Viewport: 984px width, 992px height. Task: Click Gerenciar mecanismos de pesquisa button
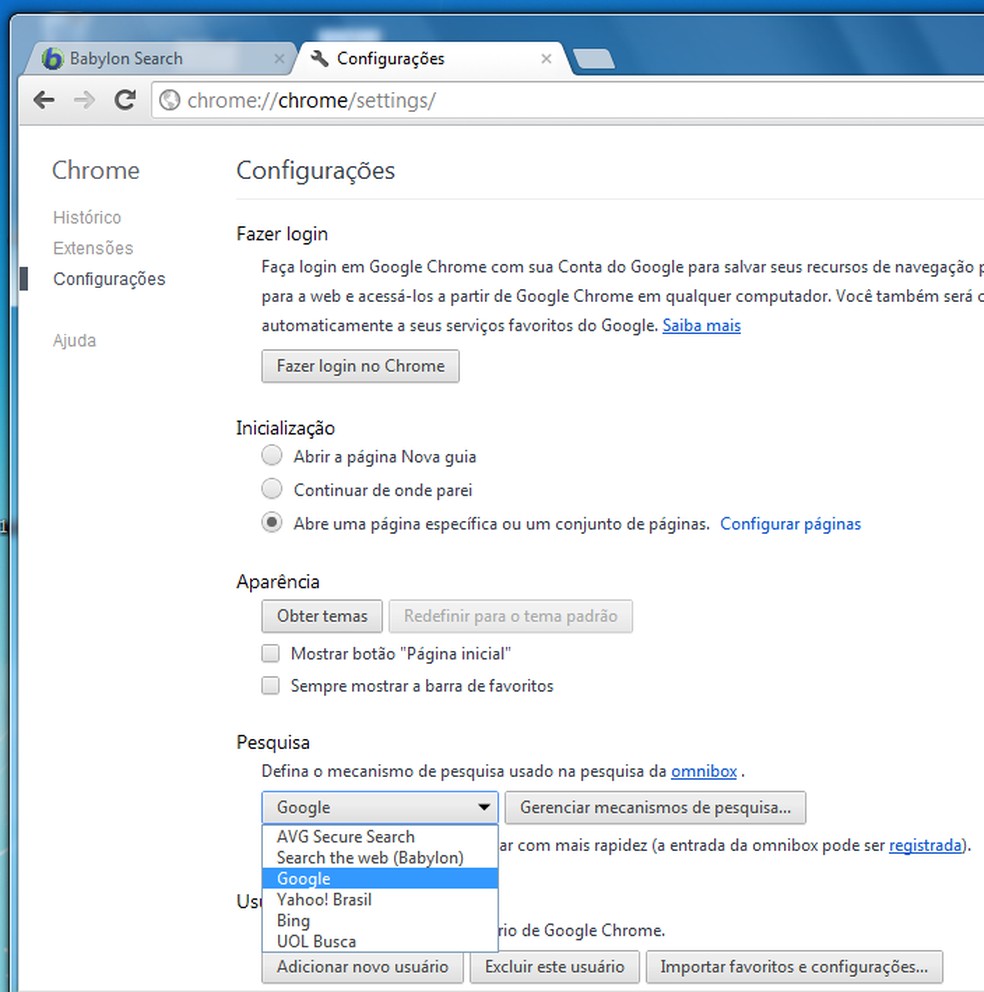coord(655,807)
